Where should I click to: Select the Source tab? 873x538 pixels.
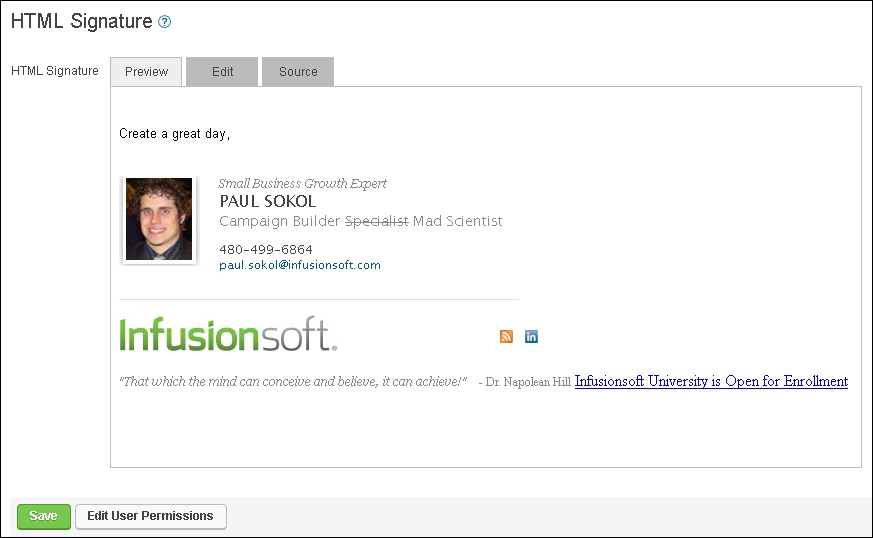[x=298, y=72]
